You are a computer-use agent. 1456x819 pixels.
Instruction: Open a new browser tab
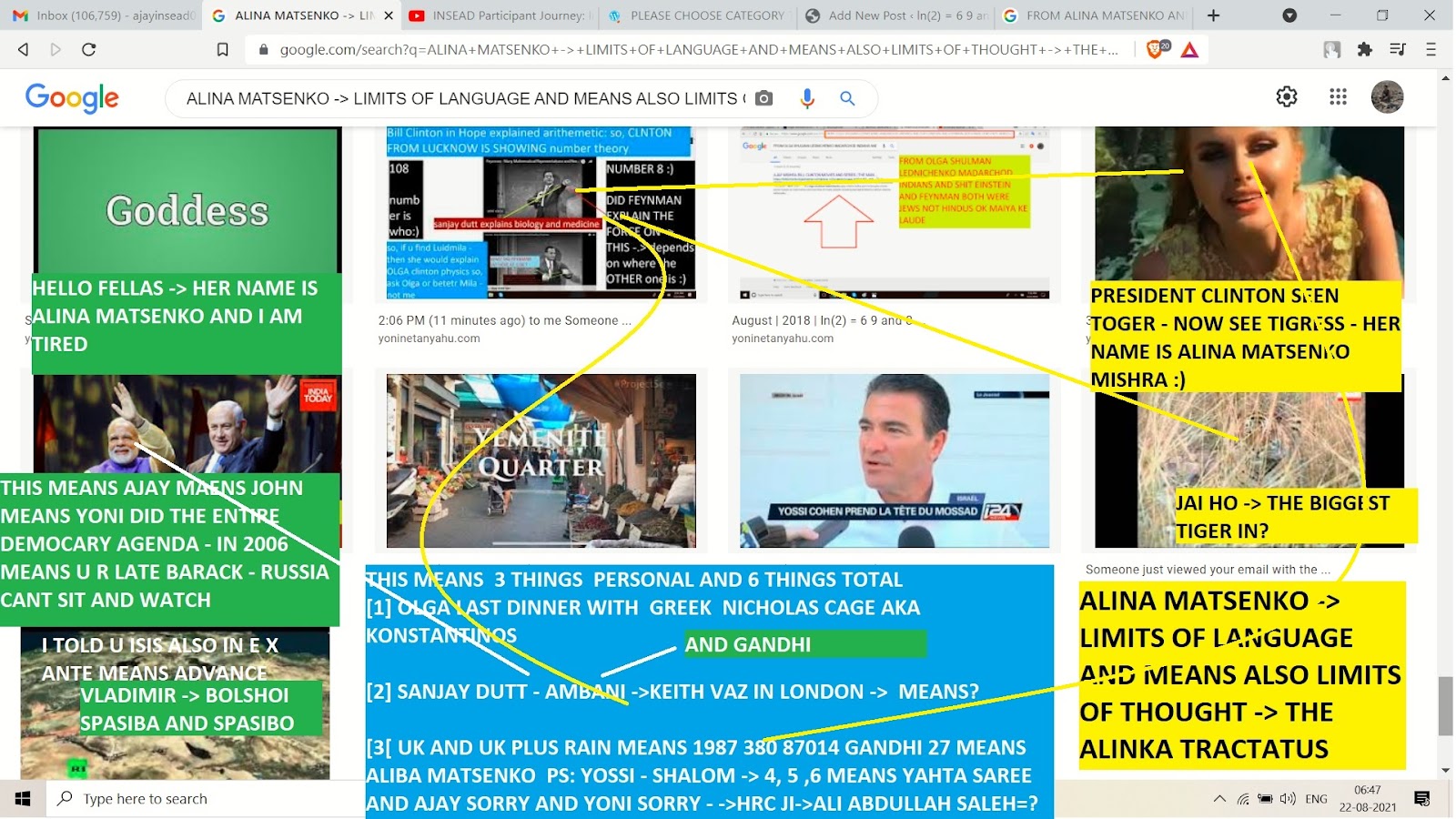[1213, 15]
